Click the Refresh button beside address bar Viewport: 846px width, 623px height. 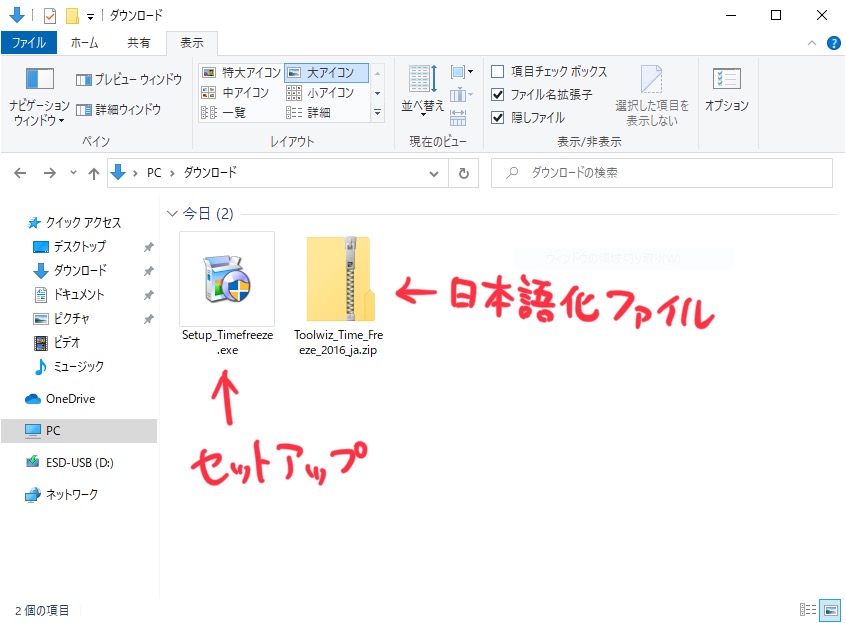[x=462, y=173]
